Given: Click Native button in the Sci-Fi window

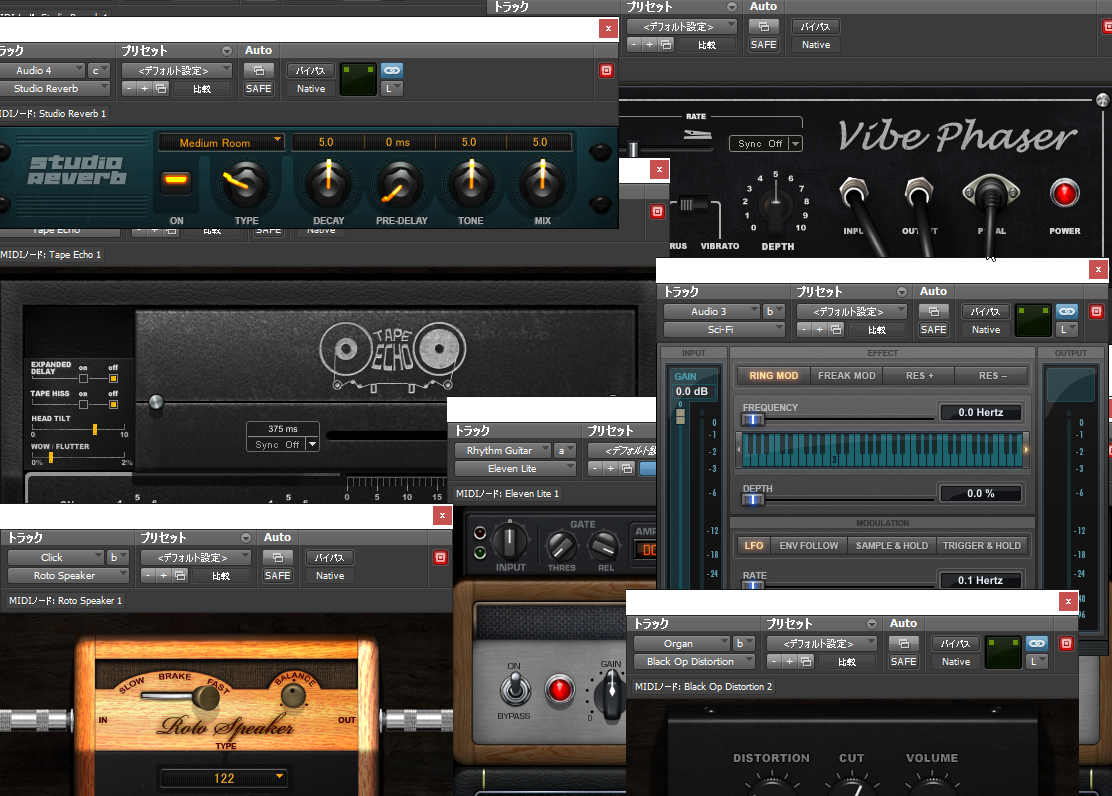Looking at the screenshot, I should 986,330.
